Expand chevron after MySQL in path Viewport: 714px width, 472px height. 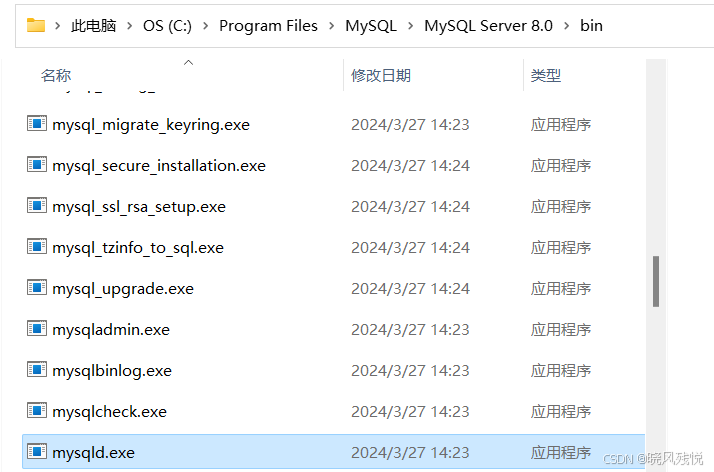411,26
